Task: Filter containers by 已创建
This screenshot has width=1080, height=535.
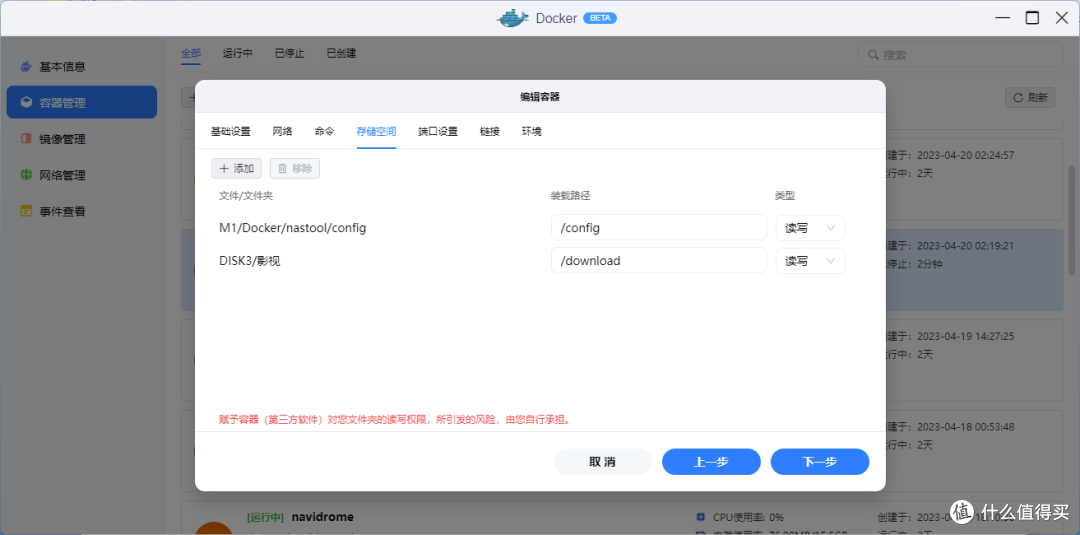Action: 341,53
